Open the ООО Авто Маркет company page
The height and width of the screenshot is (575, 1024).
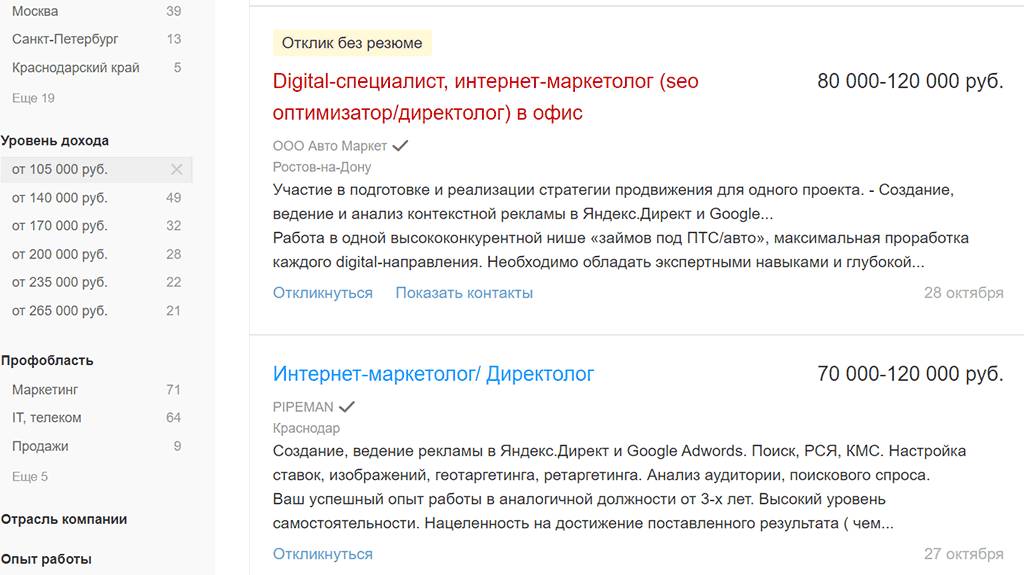329,146
